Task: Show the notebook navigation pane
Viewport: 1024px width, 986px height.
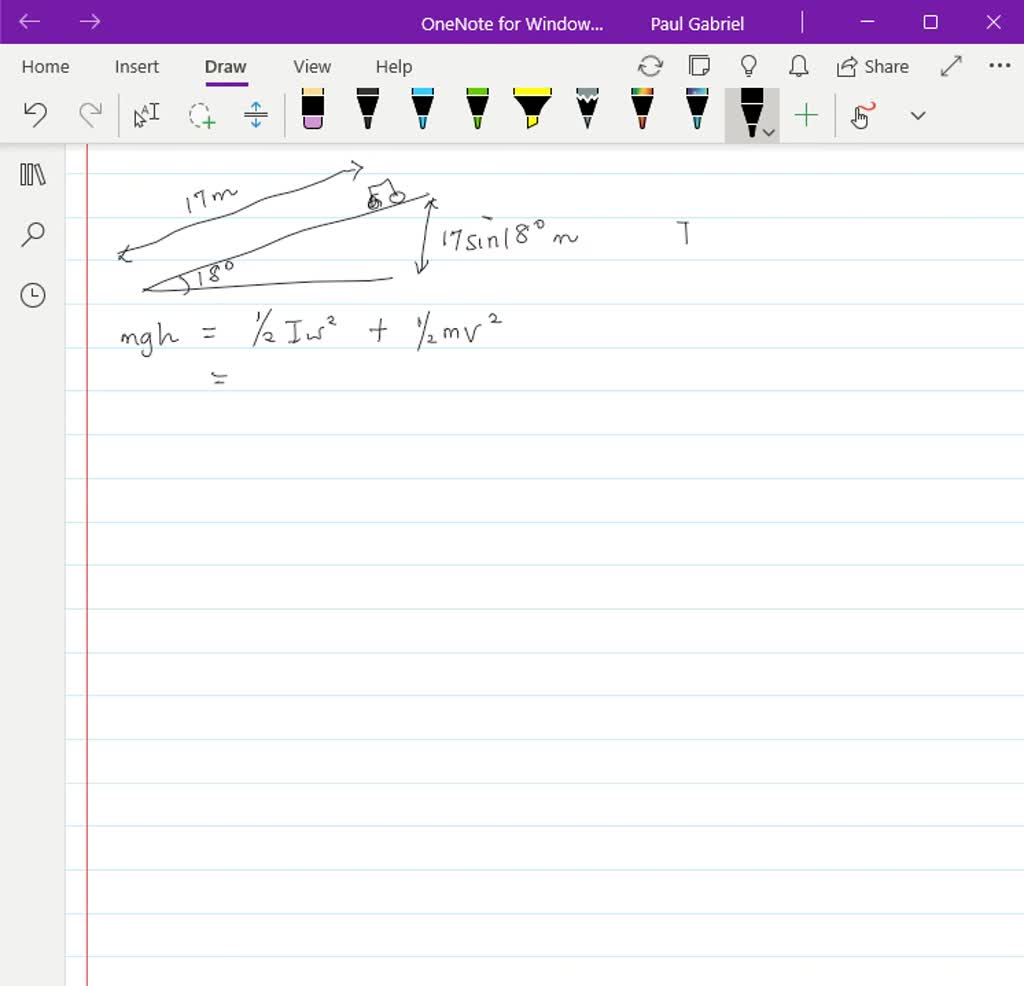Action: [33, 175]
